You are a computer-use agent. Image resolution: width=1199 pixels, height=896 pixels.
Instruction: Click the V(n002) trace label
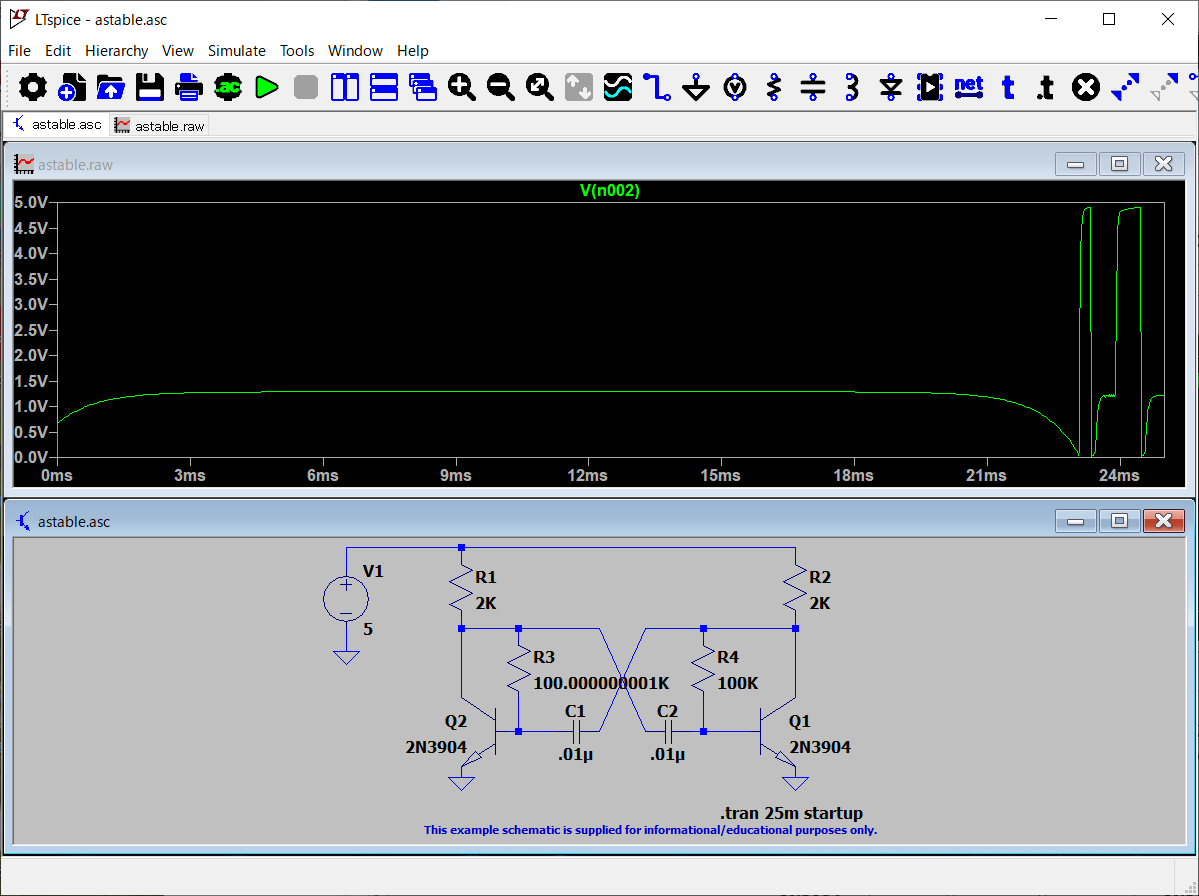[x=609, y=191]
